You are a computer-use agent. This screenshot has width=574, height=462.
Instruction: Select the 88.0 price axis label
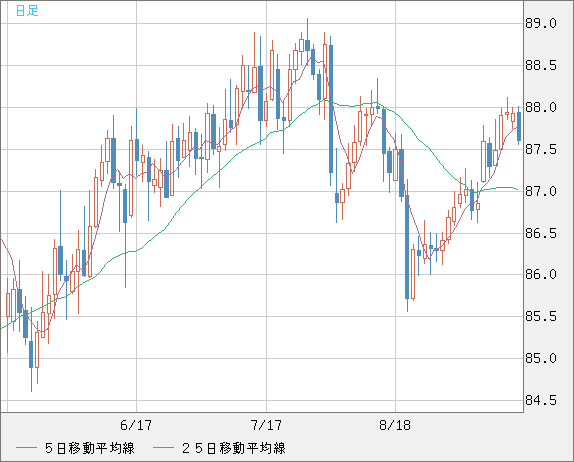[541, 108]
